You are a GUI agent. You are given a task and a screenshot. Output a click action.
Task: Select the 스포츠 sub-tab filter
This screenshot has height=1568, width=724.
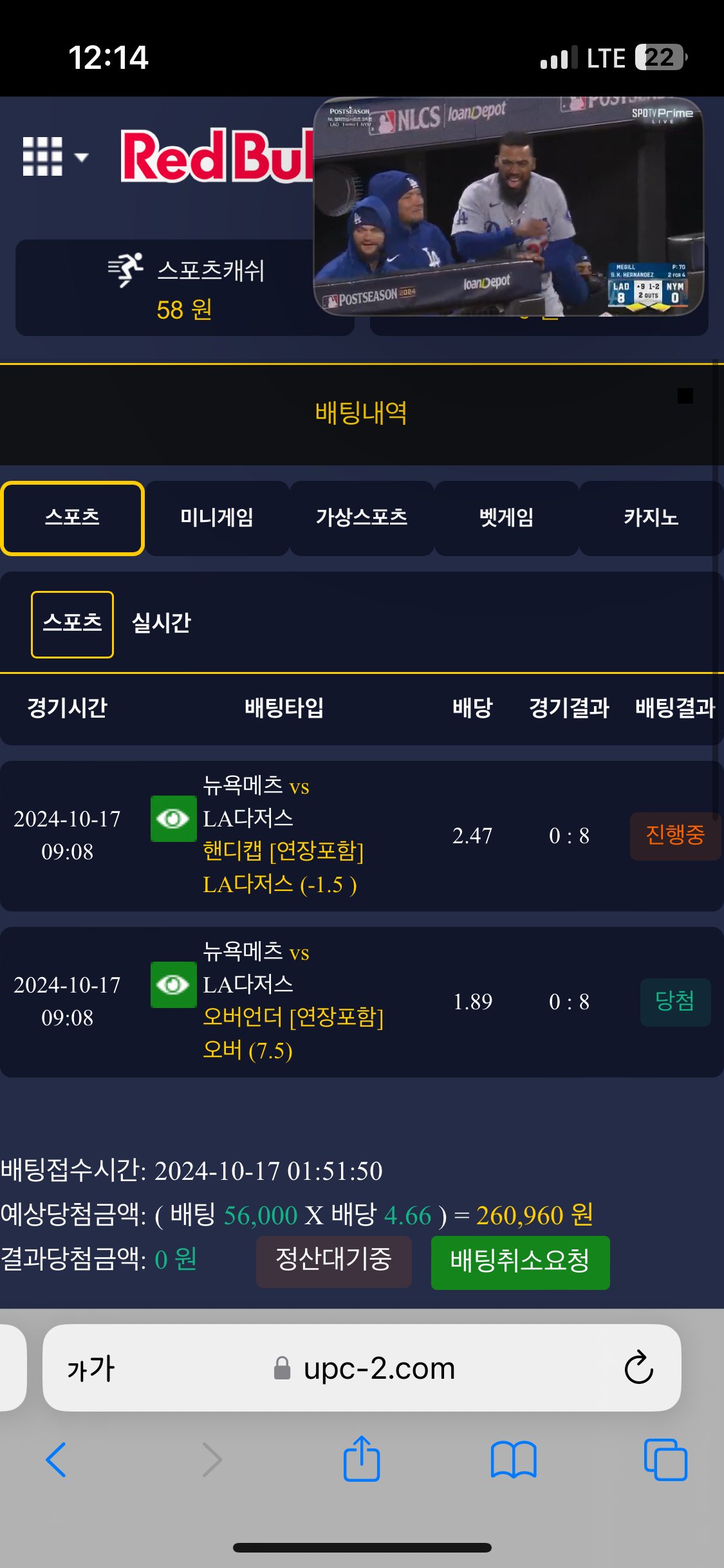pos(72,624)
